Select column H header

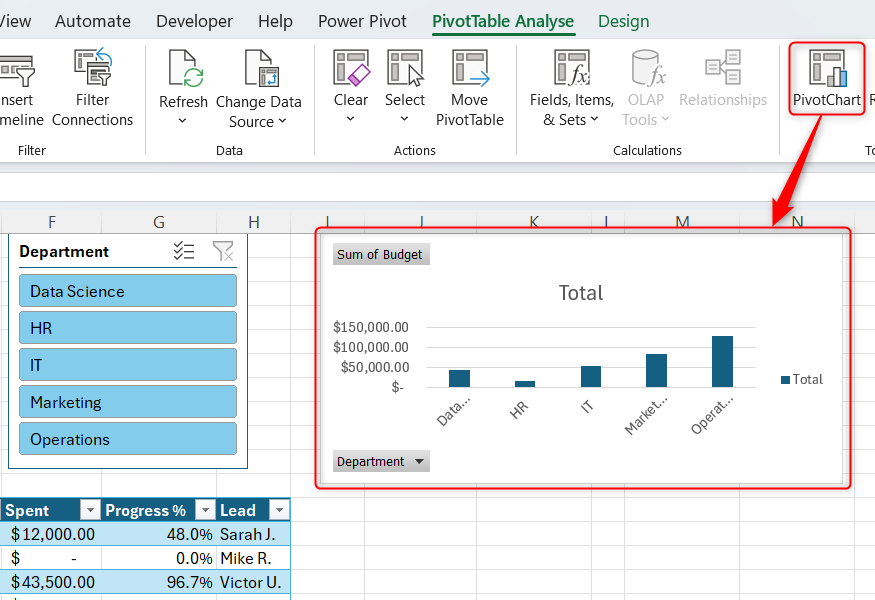[254, 222]
